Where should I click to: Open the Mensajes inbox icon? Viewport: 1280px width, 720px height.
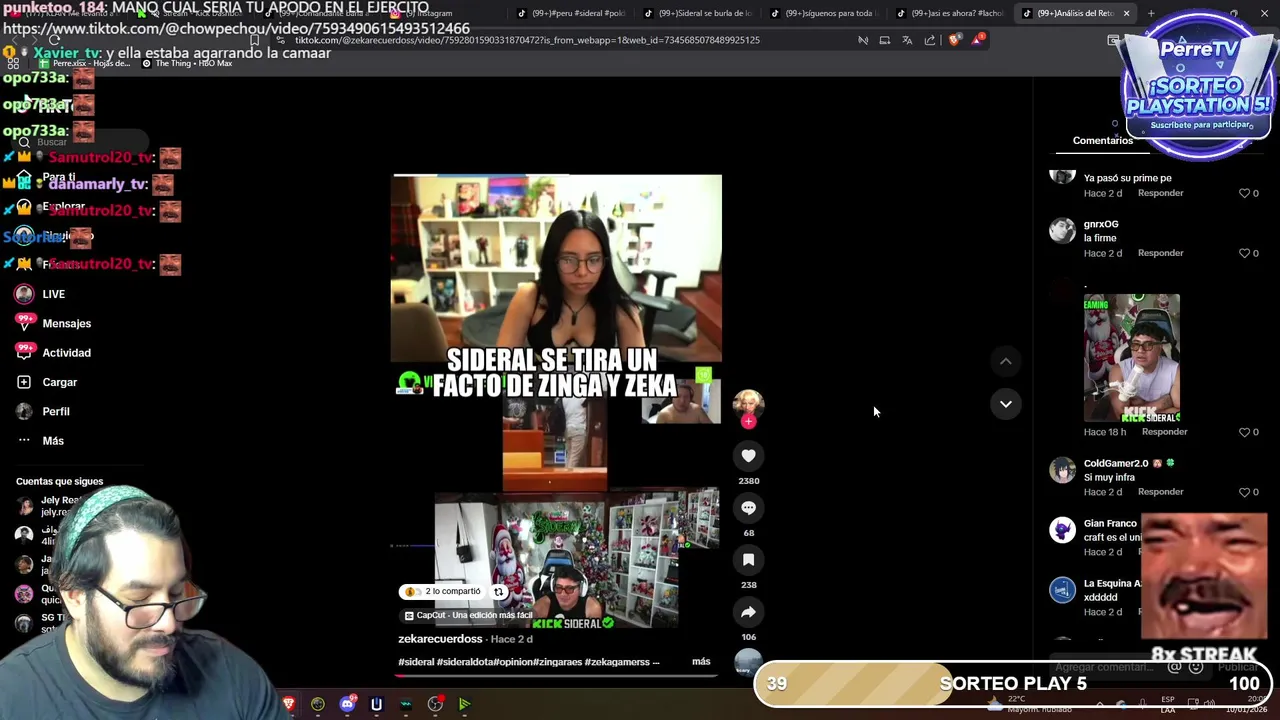point(24,323)
